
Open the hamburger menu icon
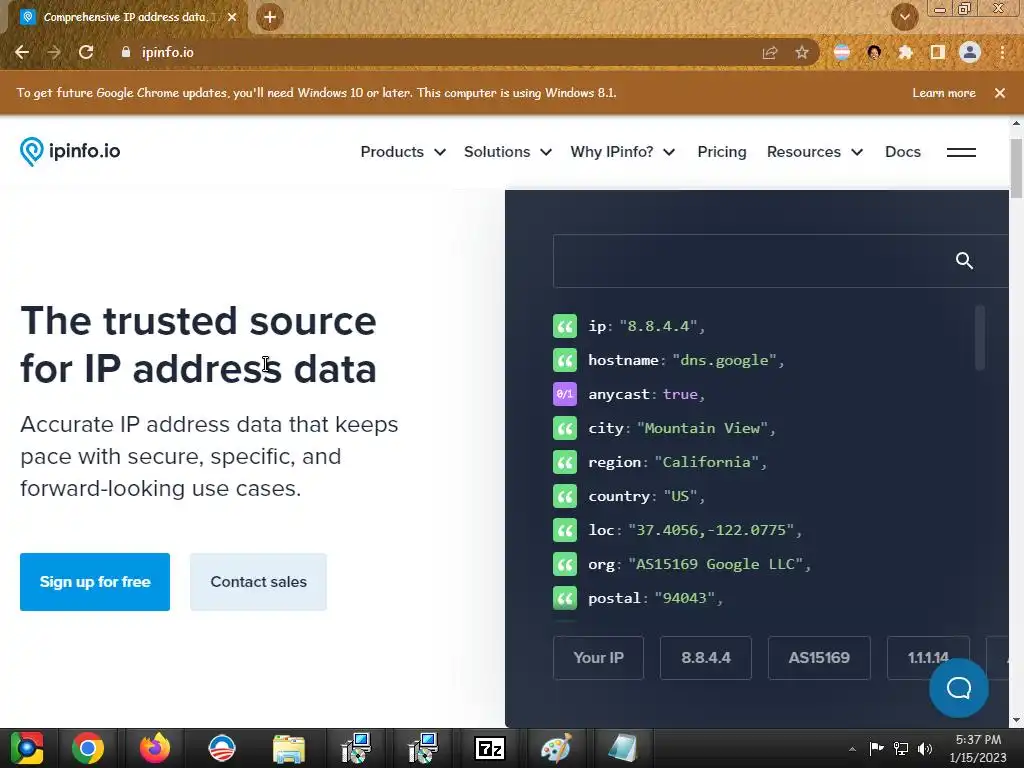tap(961, 152)
